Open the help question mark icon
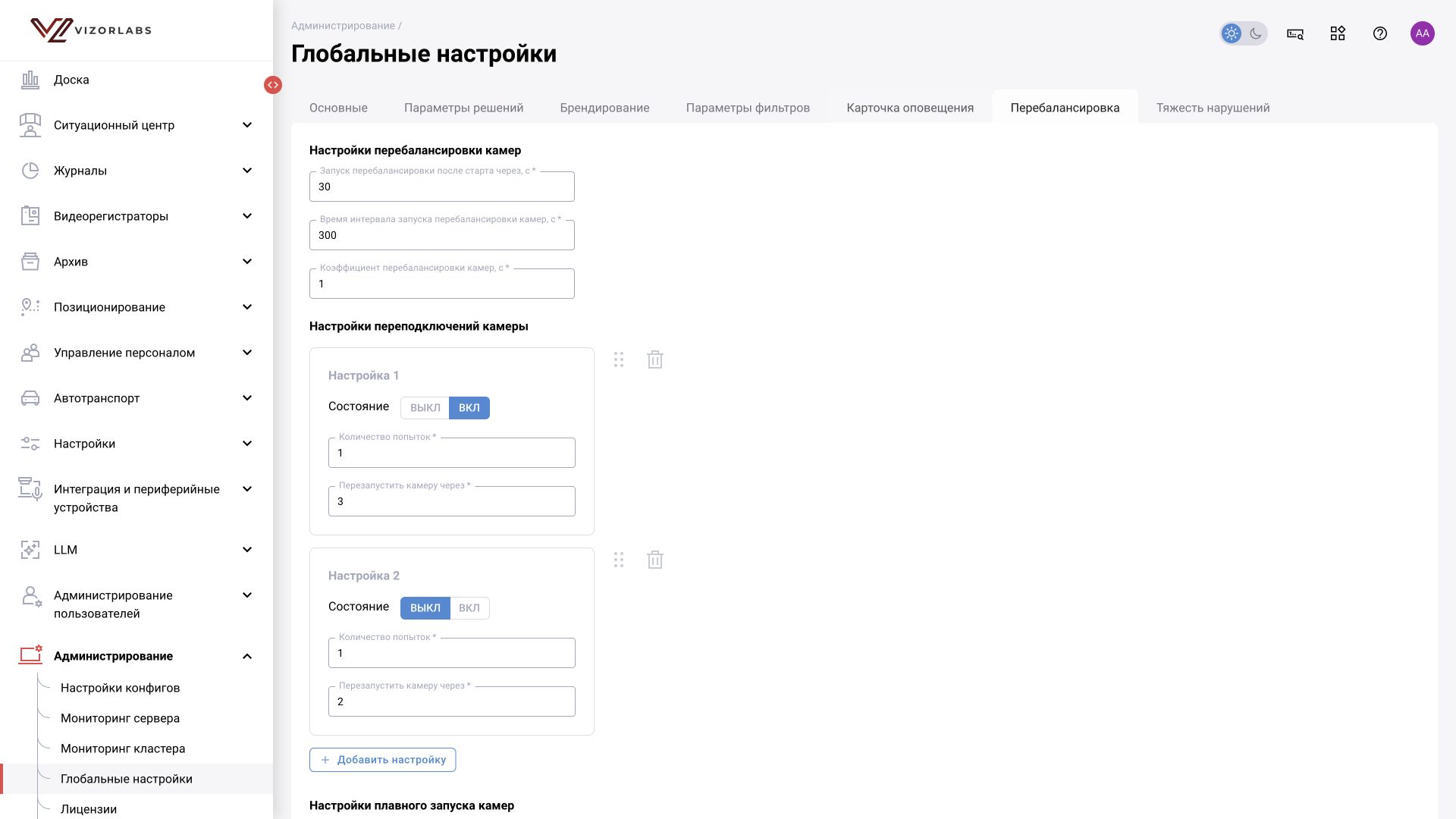Image resolution: width=1456 pixels, height=819 pixels. [x=1380, y=33]
